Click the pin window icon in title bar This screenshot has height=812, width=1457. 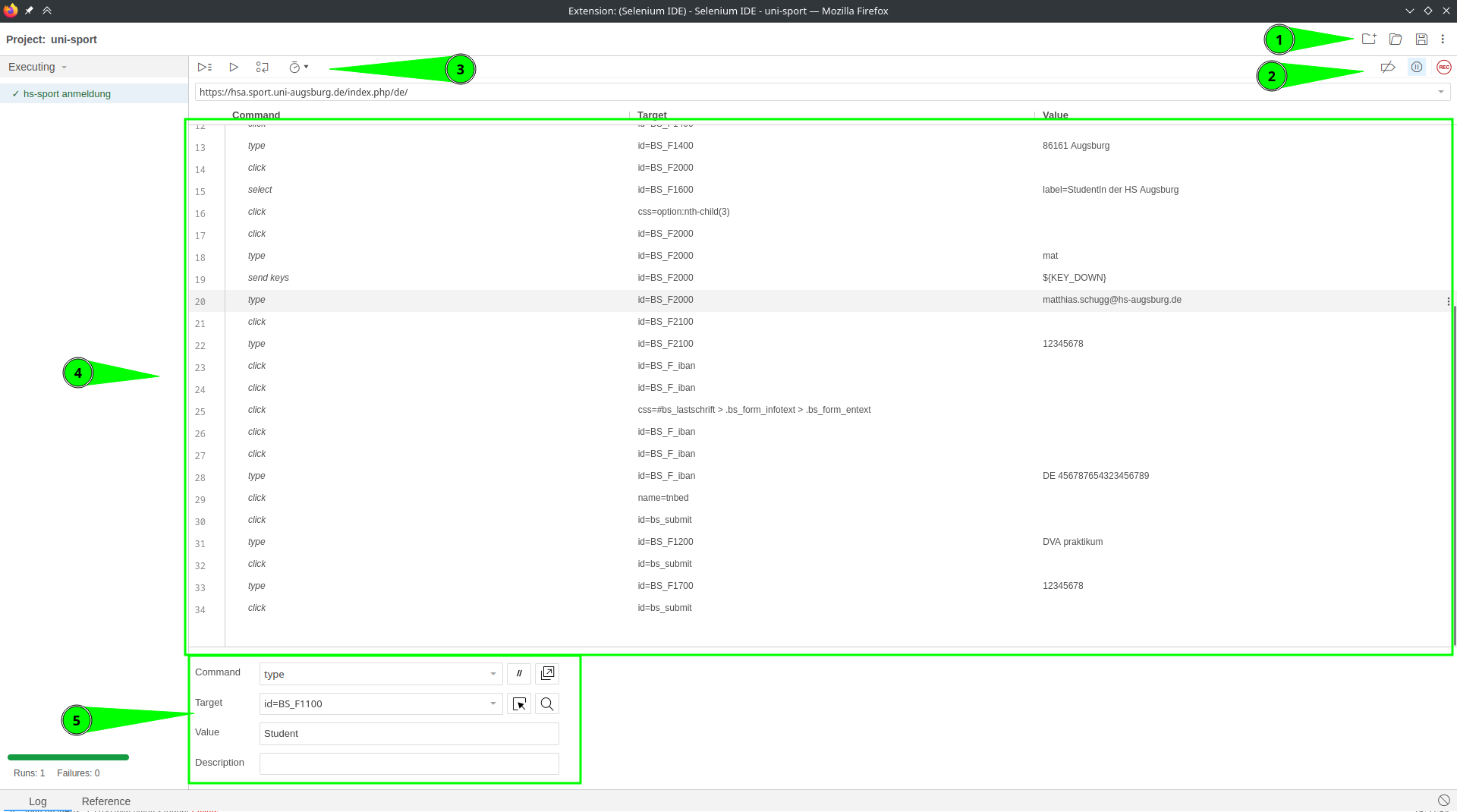point(29,11)
